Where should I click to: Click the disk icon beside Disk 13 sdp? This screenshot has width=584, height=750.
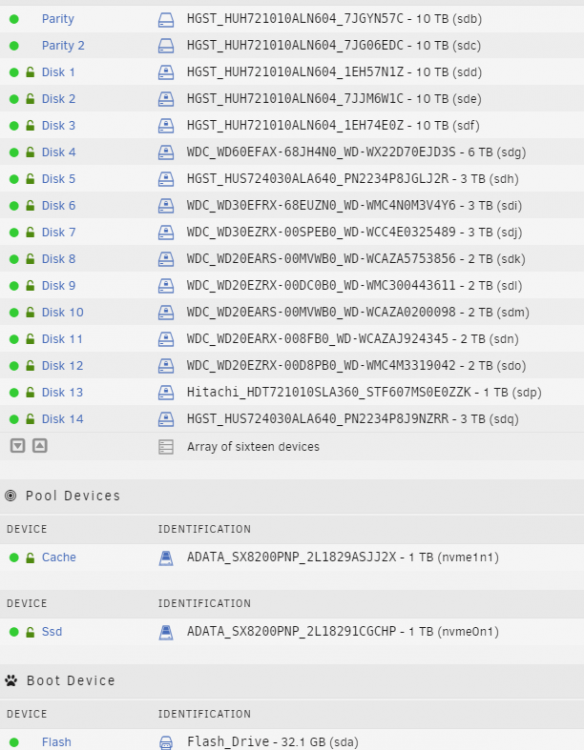click(x=166, y=393)
